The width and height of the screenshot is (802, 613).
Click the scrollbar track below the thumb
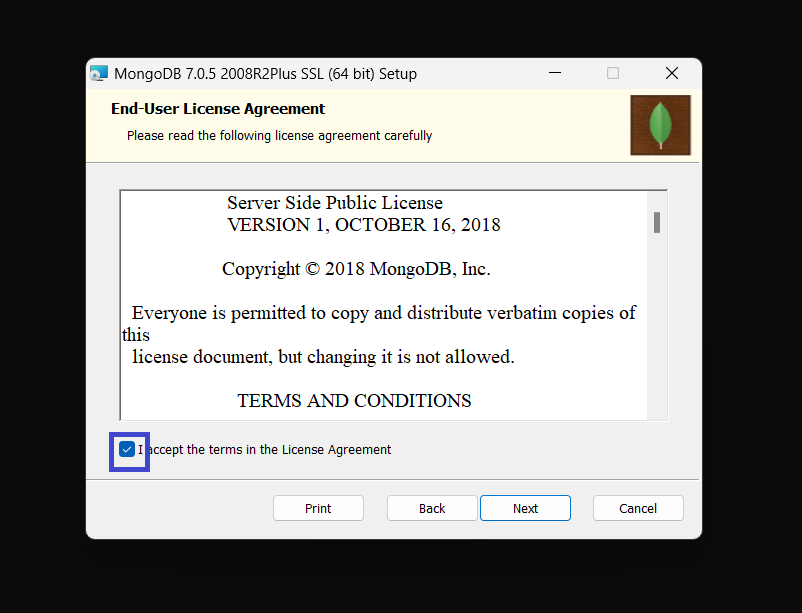(x=657, y=327)
